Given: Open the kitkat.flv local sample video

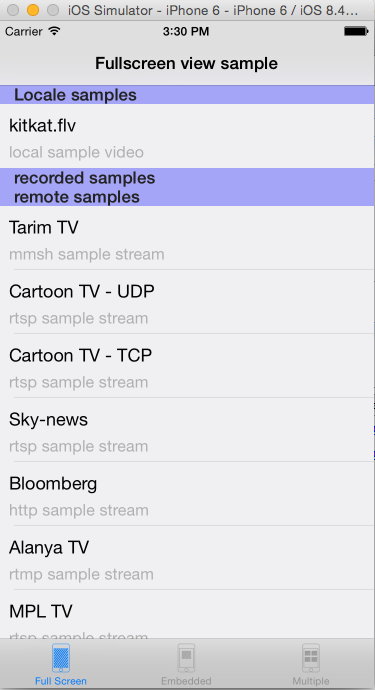Looking at the screenshot, I should point(188,136).
